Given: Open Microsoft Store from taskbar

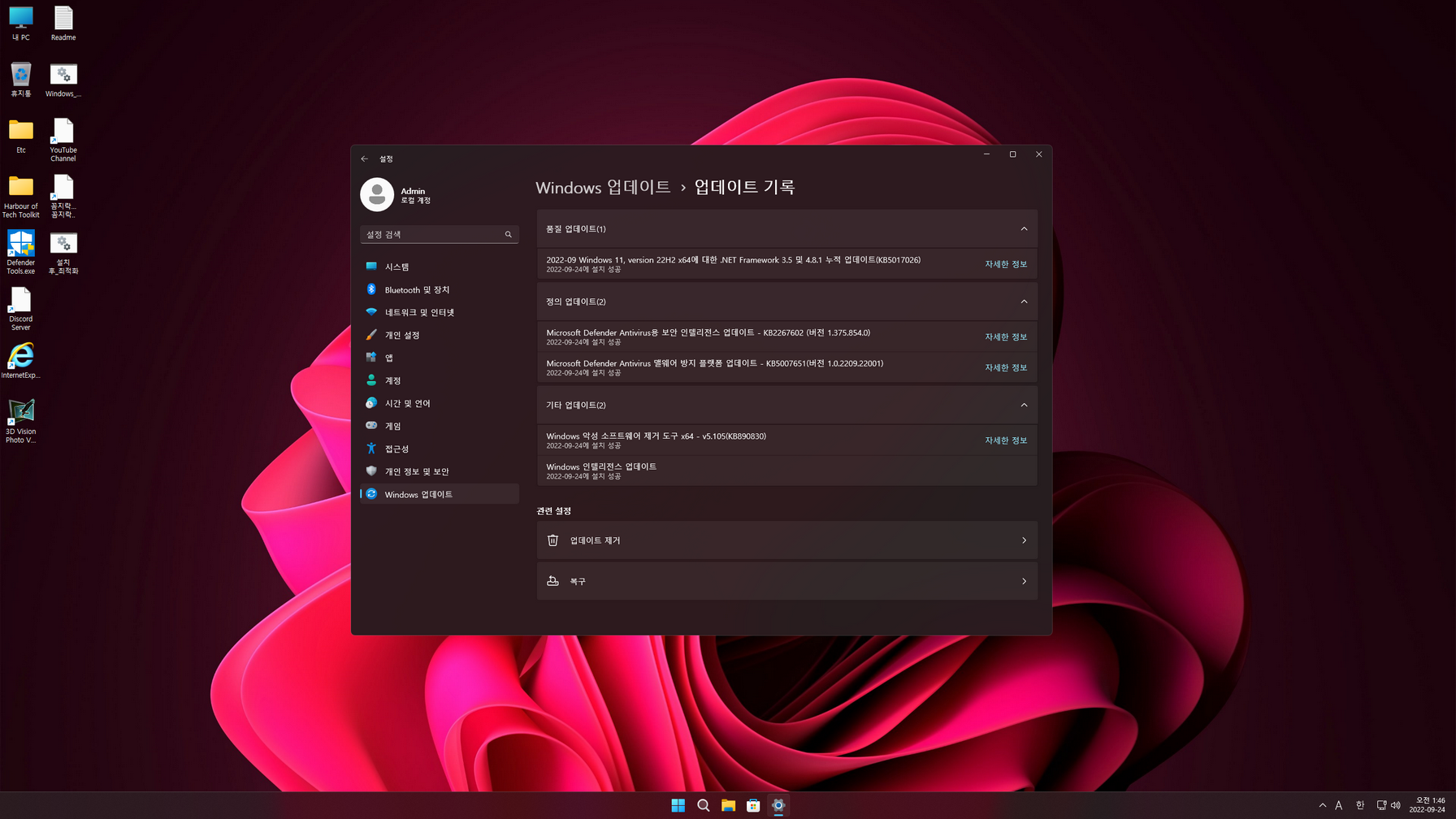Looking at the screenshot, I should 753,805.
